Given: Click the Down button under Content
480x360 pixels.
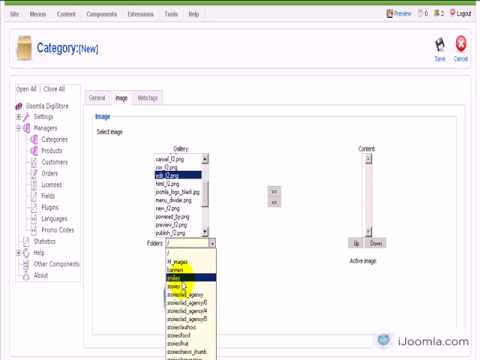Looking at the screenshot, I should (376, 243).
